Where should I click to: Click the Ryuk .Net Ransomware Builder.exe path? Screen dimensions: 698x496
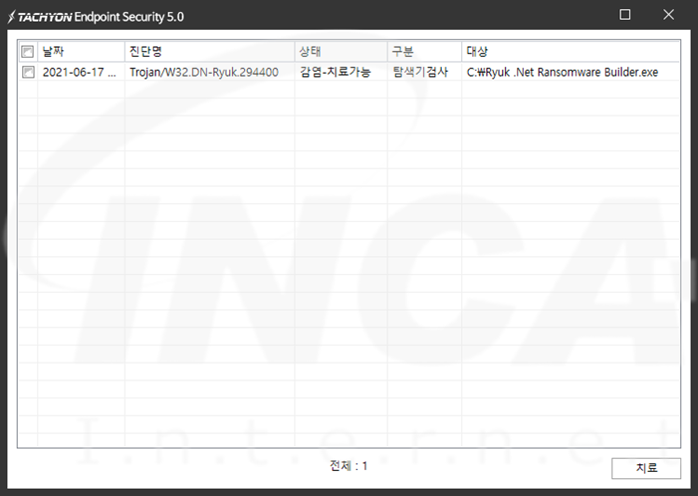click(562, 72)
